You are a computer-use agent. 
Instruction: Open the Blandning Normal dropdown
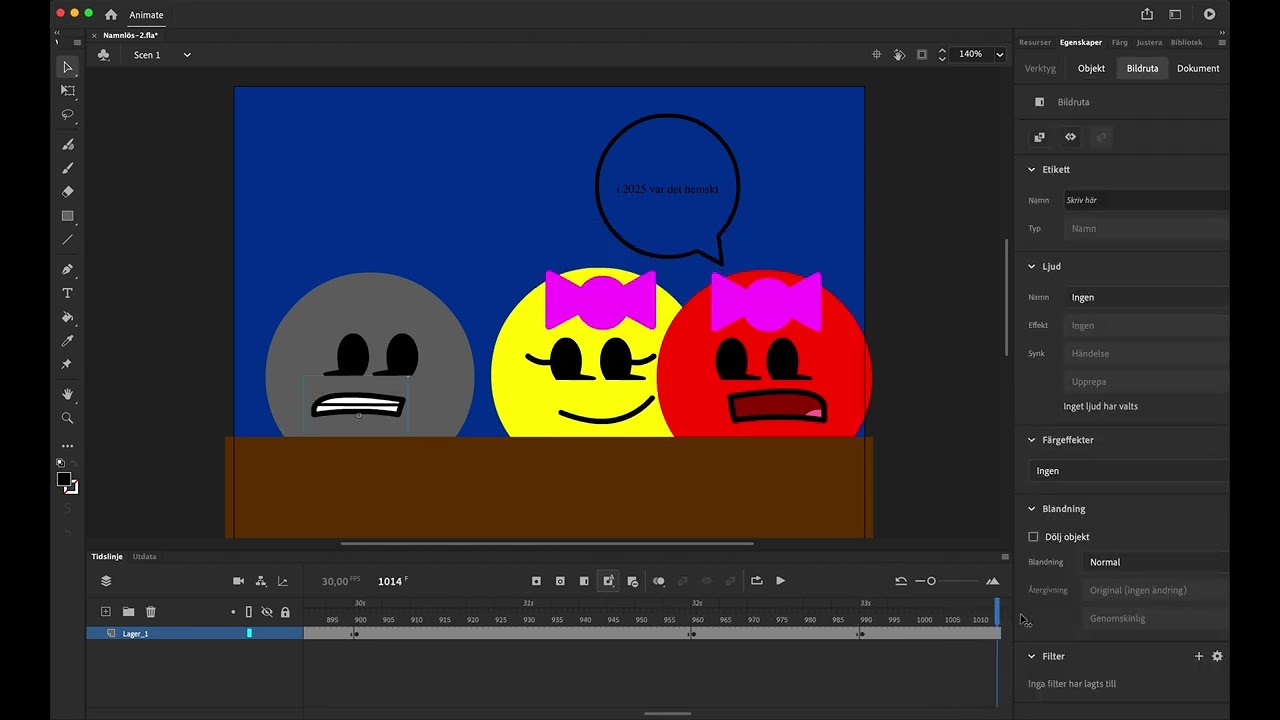[1157, 562]
